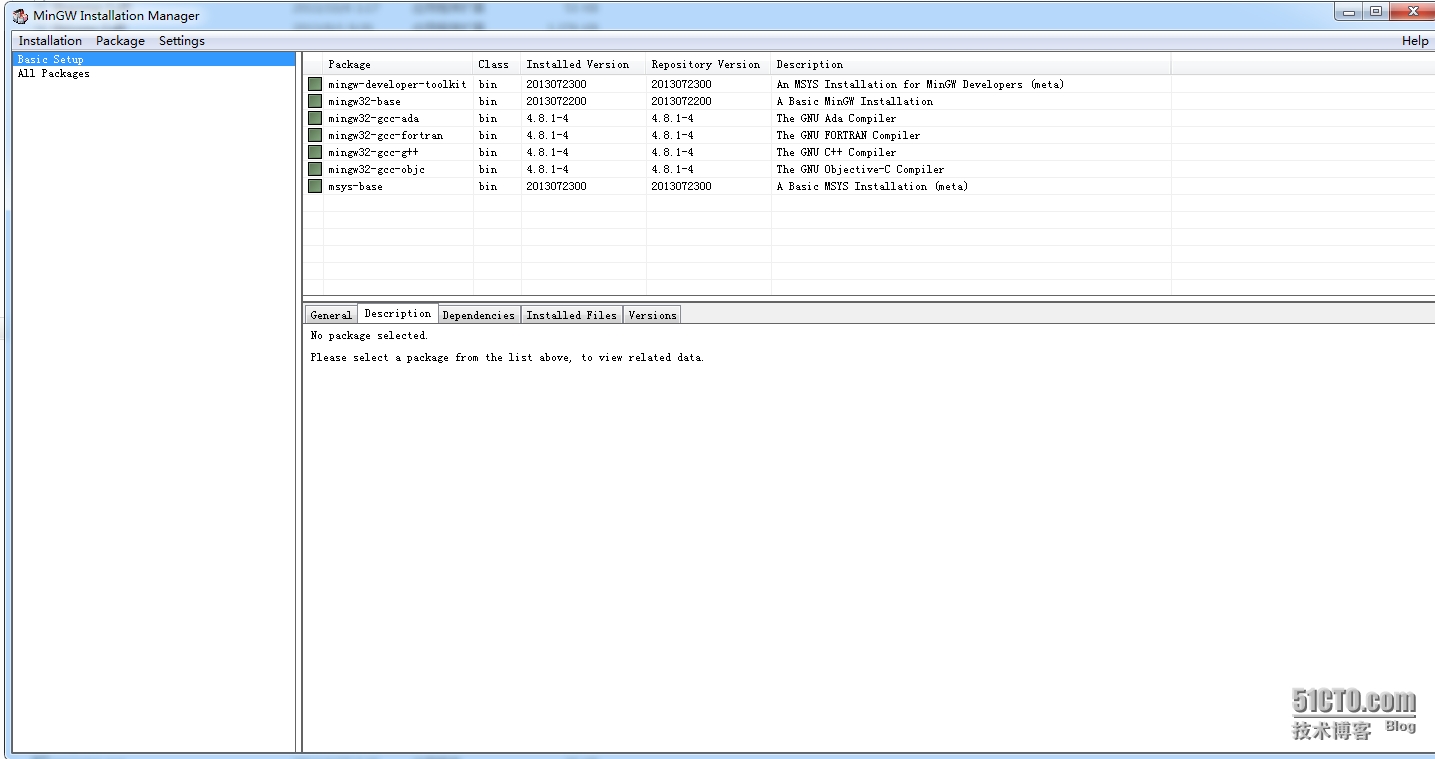1435x759 pixels.
Task: Click 'The GNU Ada Compiler' description
Action: coord(836,119)
